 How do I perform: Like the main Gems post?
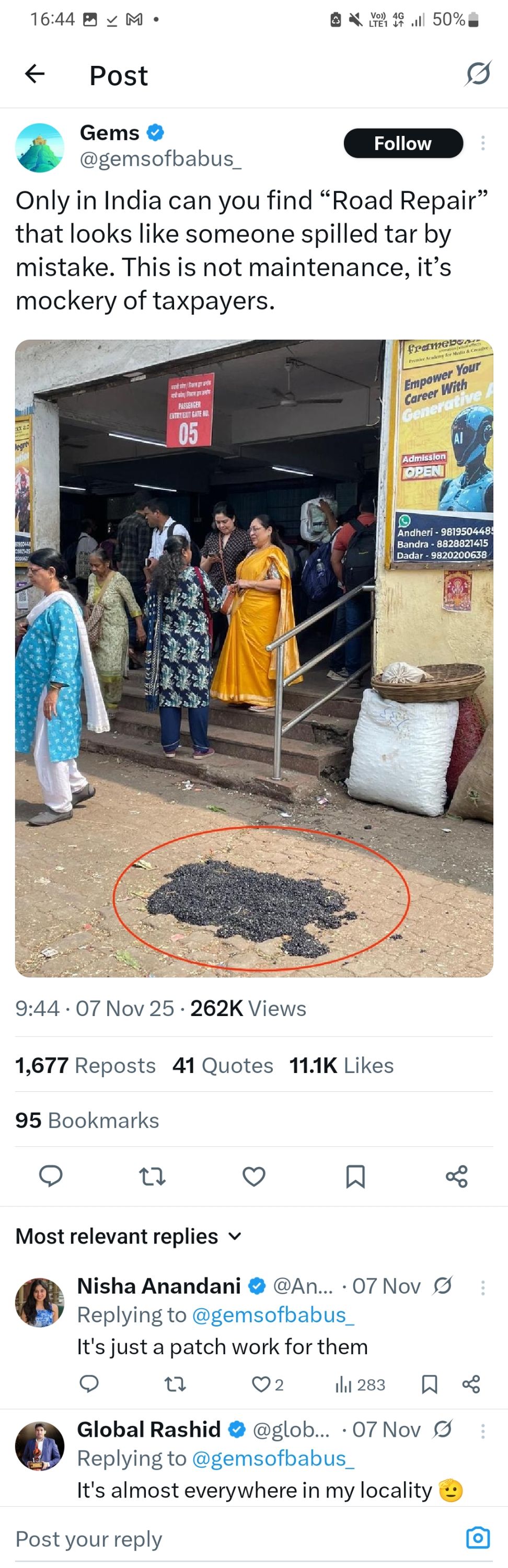point(253,1176)
